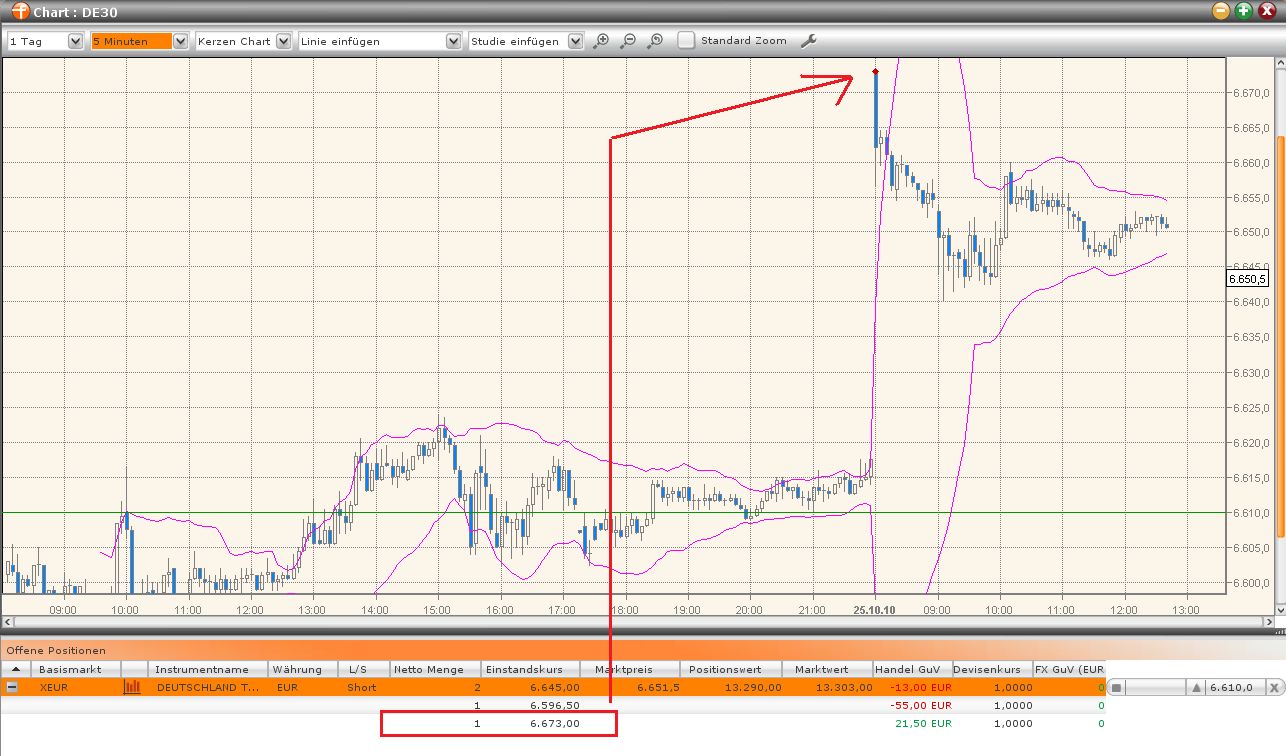The image size is (1286, 756).
Task: Open the Studie einfügen dropdown
Action: pos(526,41)
